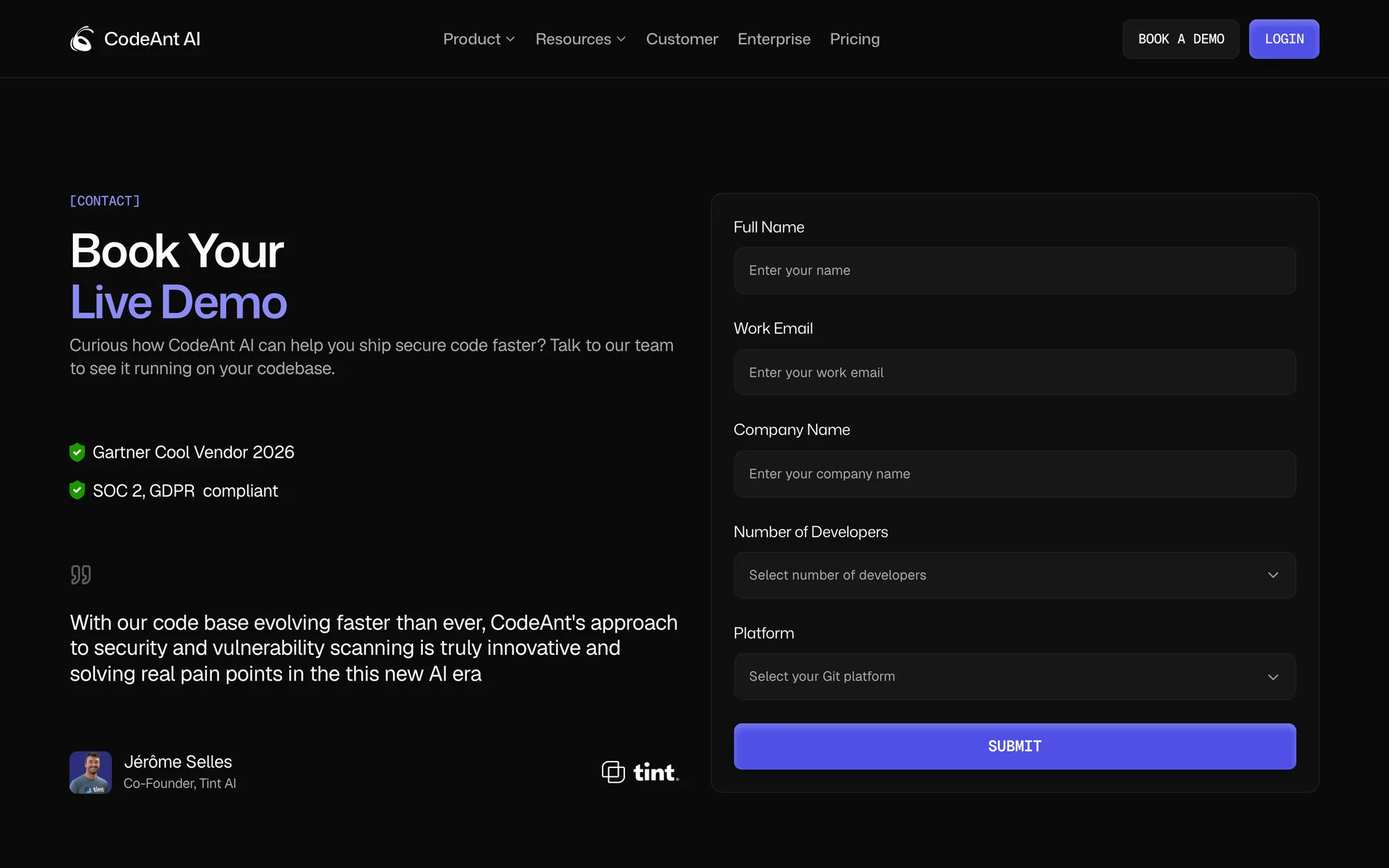Click the Work Email input field

click(x=1015, y=372)
